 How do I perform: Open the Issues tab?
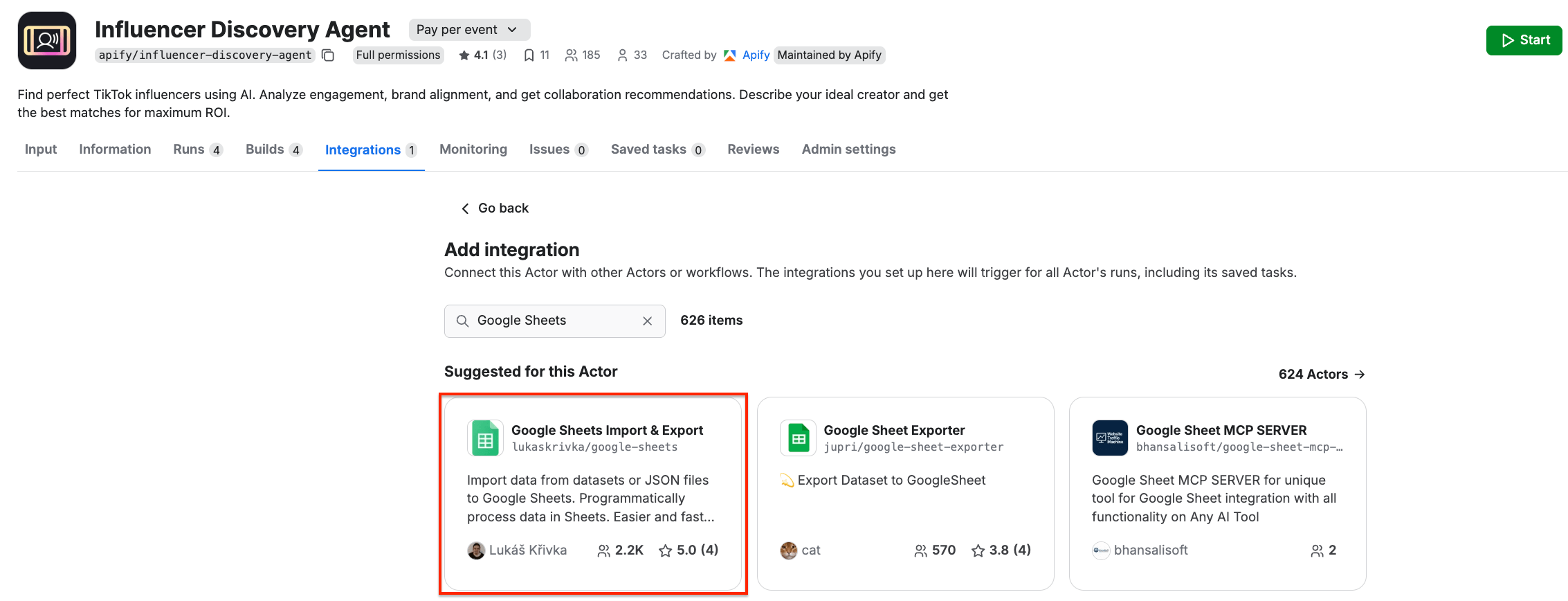(558, 150)
